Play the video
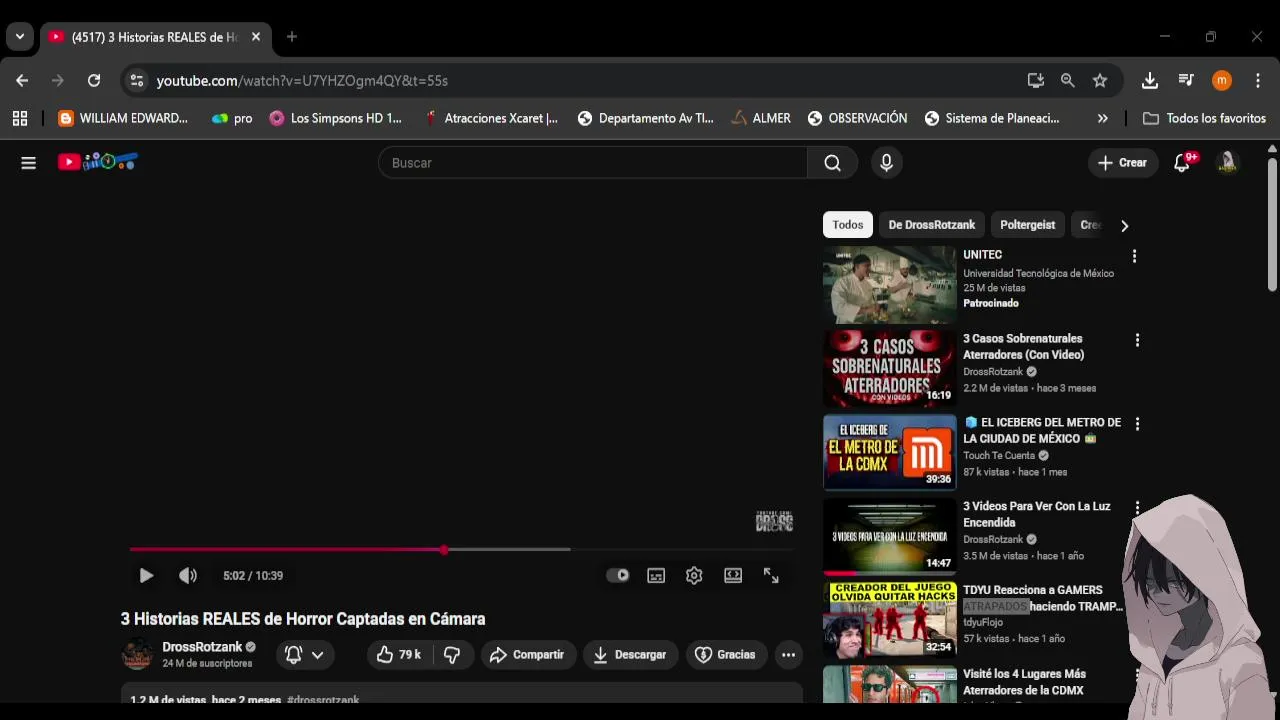 coord(146,575)
